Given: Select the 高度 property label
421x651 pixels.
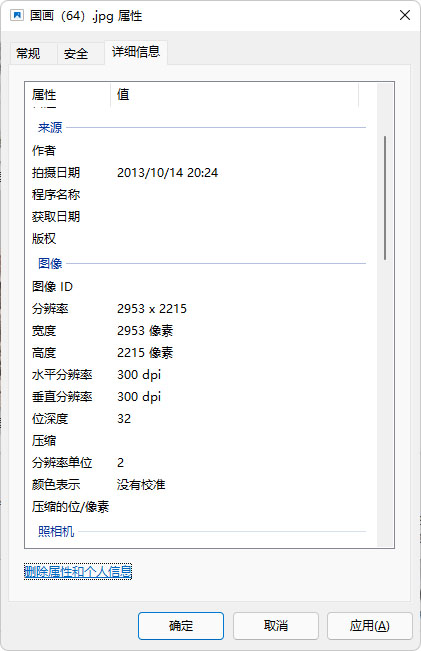Looking at the screenshot, I should pos(44,352).
